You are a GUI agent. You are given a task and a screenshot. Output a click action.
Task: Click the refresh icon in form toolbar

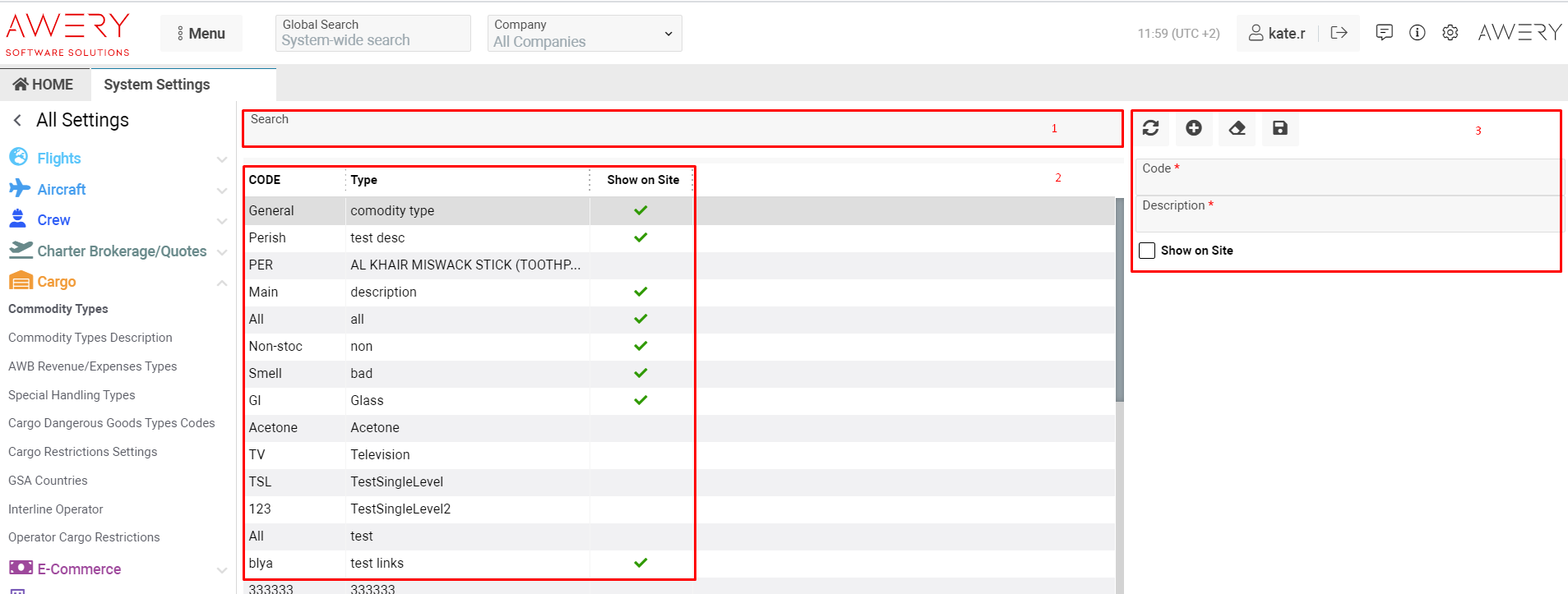click(1150, 128)
